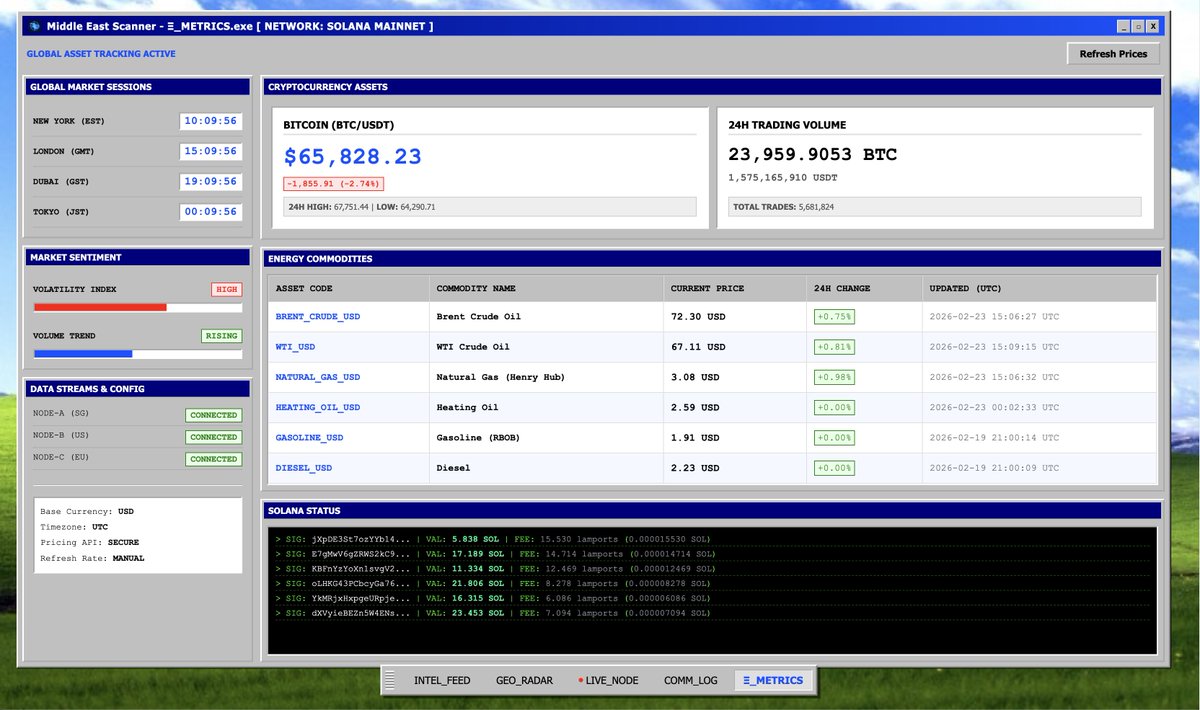Select the COMM_LOG tab
Viewport: 1200px width, 710px height.
(691, 680)
